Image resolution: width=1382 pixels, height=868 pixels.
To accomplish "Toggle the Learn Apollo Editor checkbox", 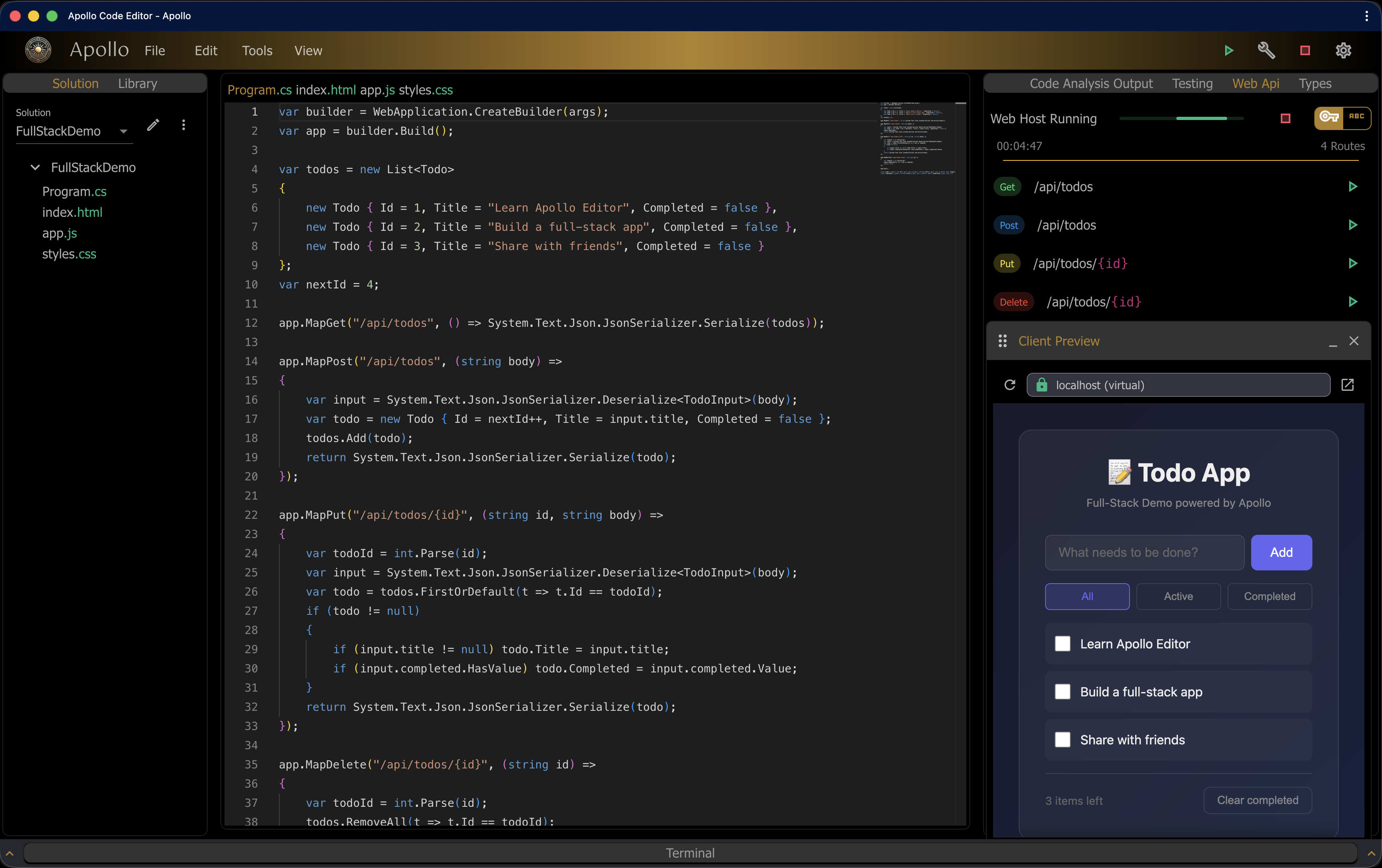I will coord(1062,644).
